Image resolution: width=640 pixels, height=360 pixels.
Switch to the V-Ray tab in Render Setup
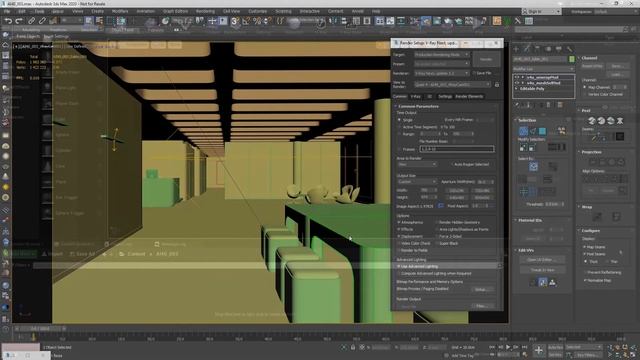[416, 96]
